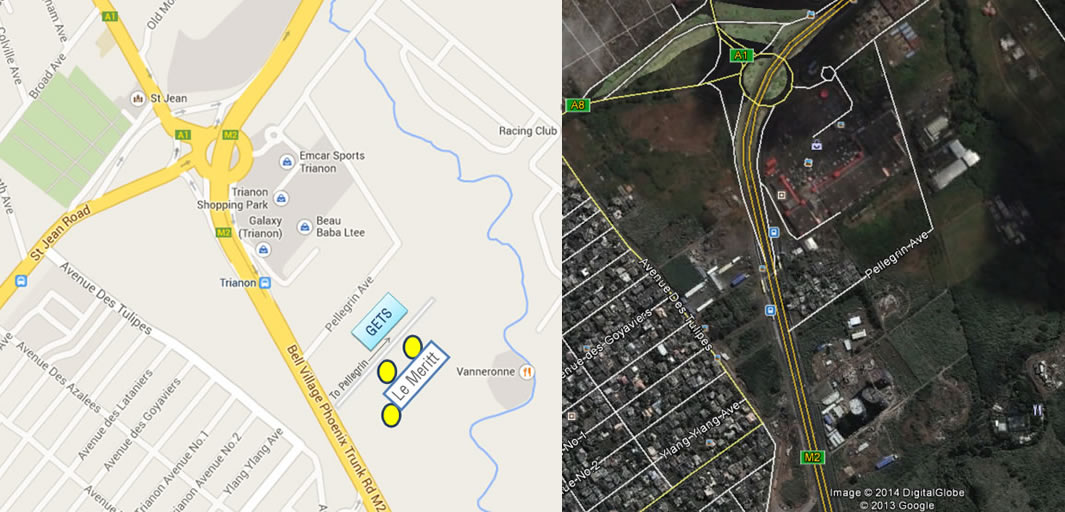Viewport: 1065px width, 512px height.
Task: Click the green A1 badge on the satellite view
Action: 741,55
